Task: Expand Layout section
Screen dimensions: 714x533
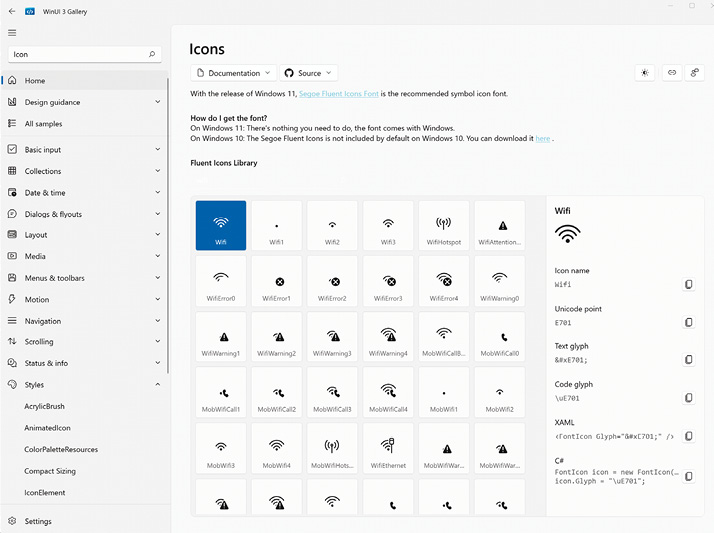Action: tap(84, 235)
